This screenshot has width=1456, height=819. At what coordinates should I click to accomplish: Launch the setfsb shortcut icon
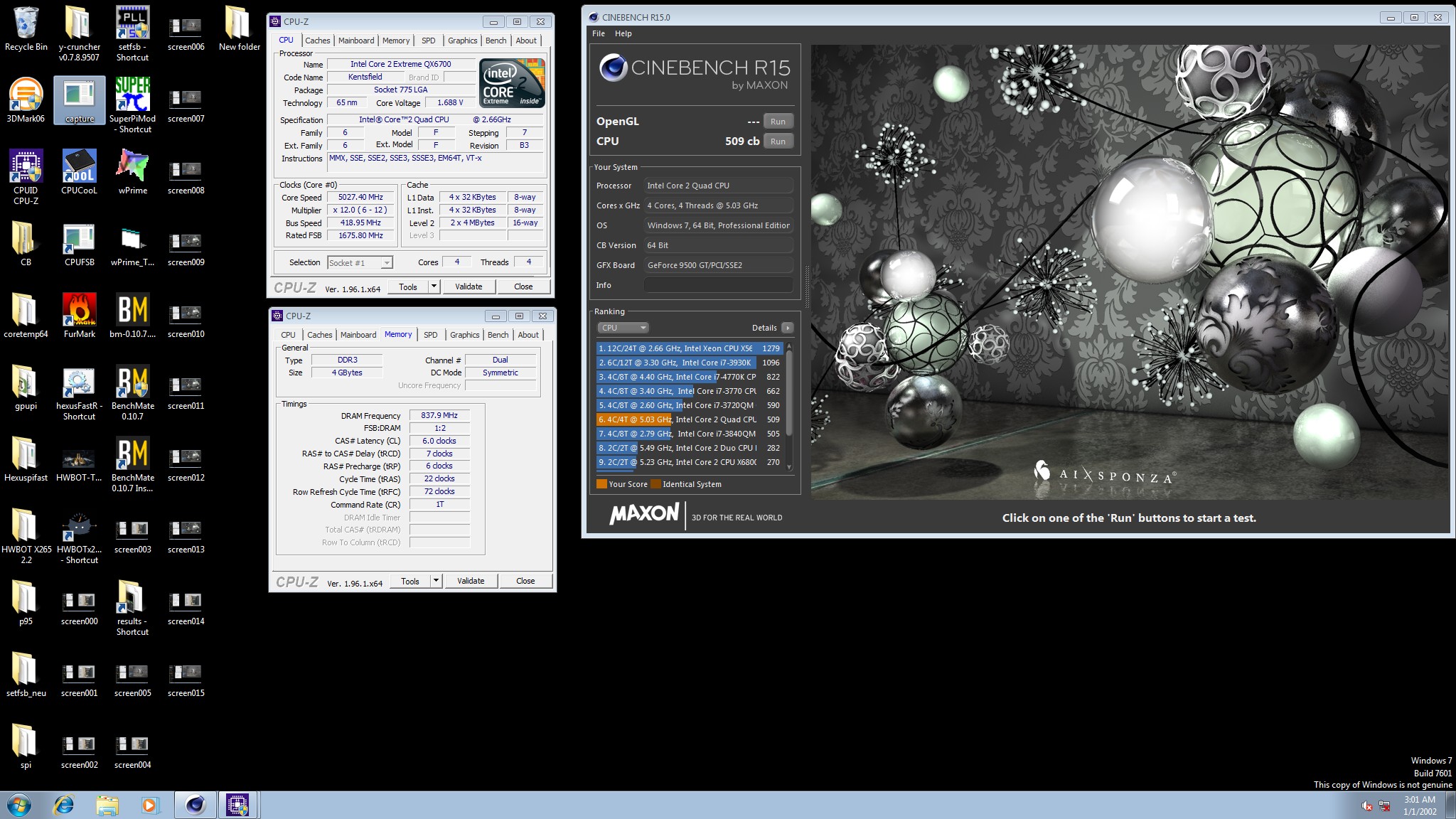[133, 34]
